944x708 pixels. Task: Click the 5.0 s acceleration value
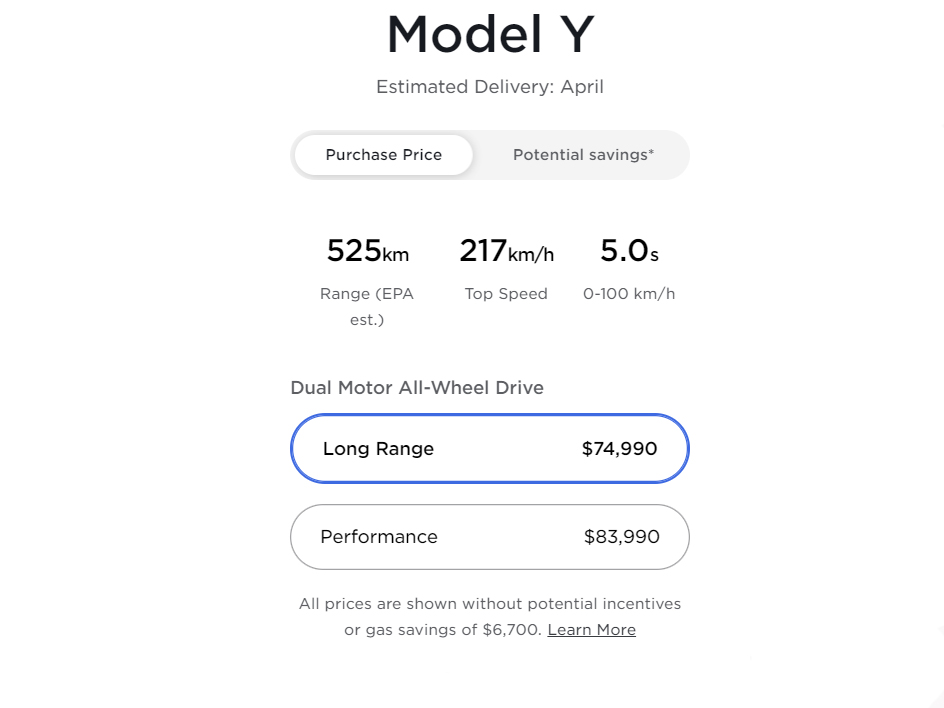(629, 252)
